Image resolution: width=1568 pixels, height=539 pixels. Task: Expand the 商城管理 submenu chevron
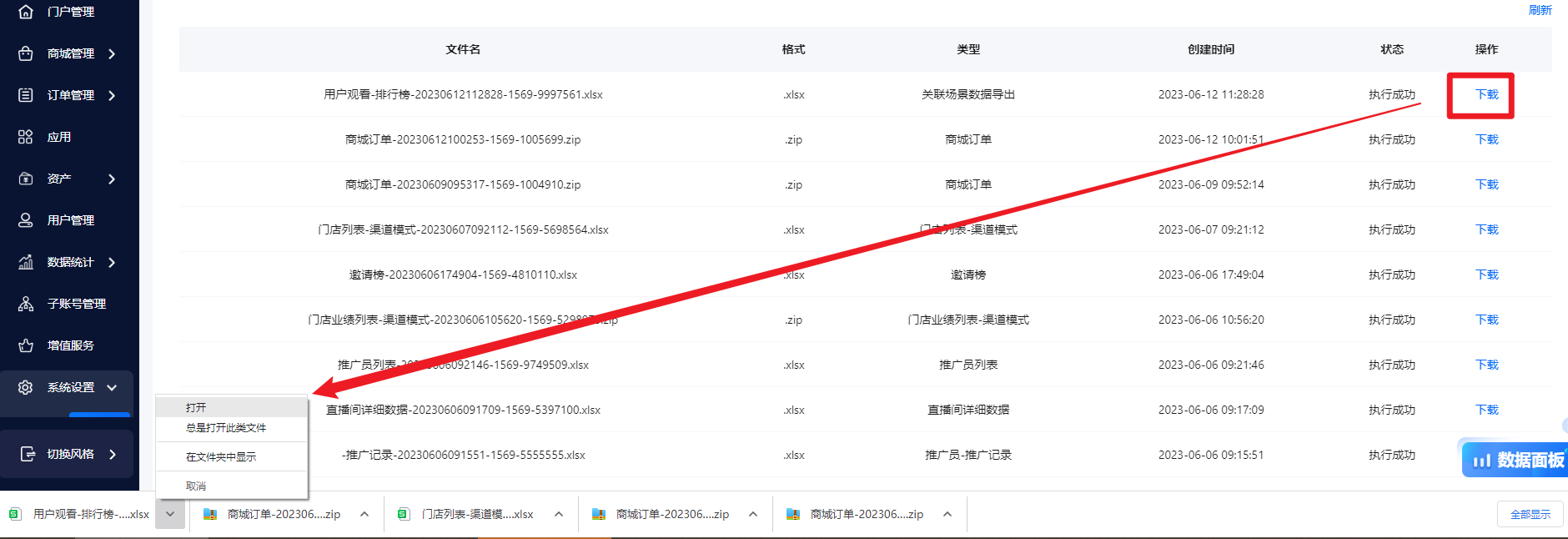[x=112, y=53]
